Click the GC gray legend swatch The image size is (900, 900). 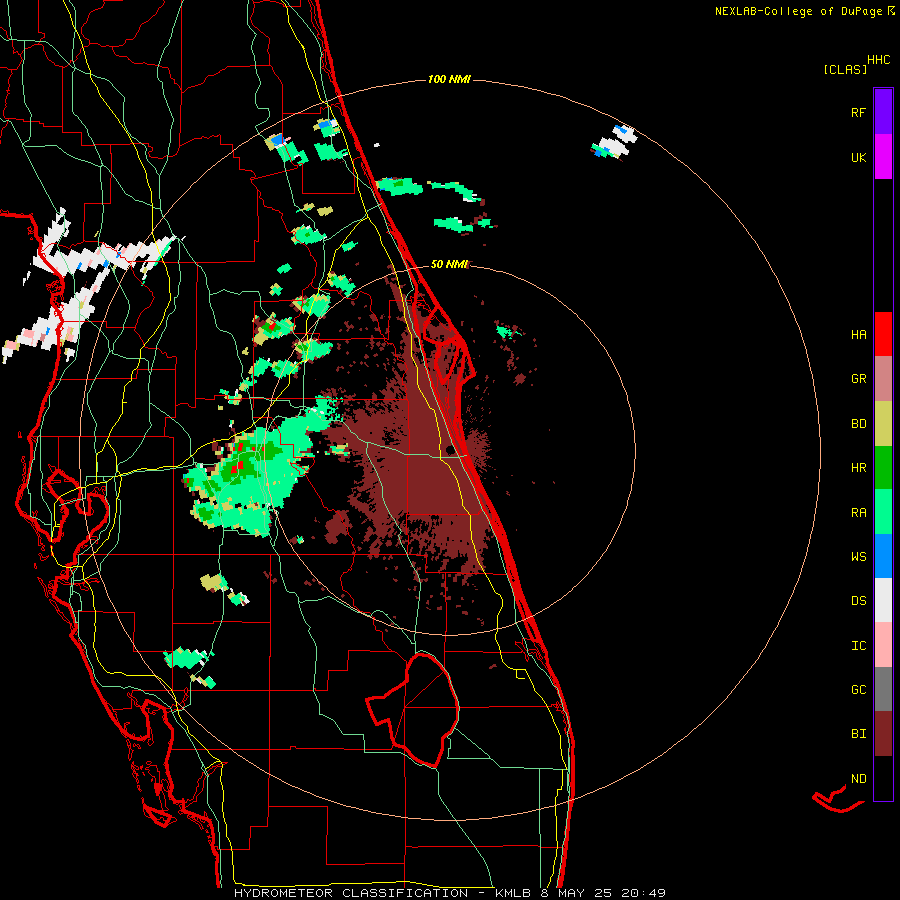click(883, 689)
